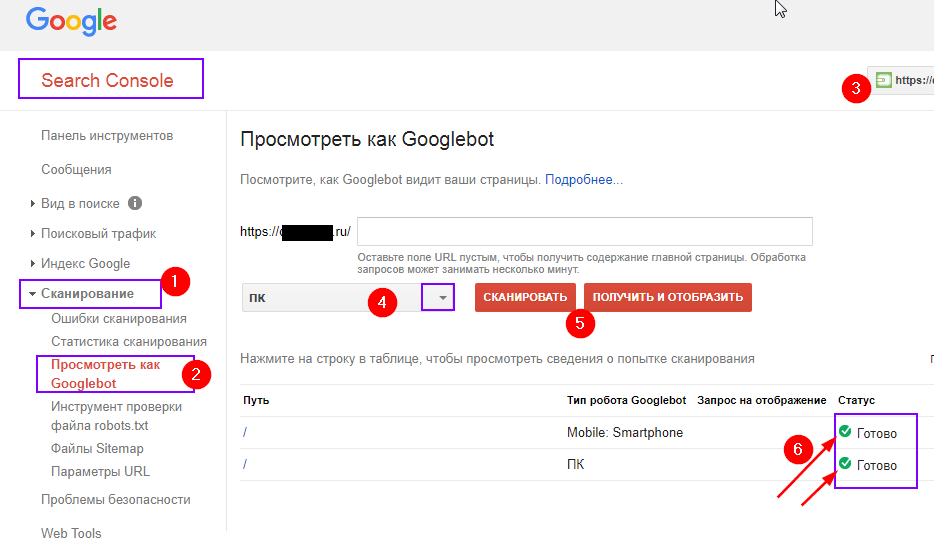934x550 pixels.
Task: Click the СКАНИРОВАТЬ button
Action: coord(525,297)
